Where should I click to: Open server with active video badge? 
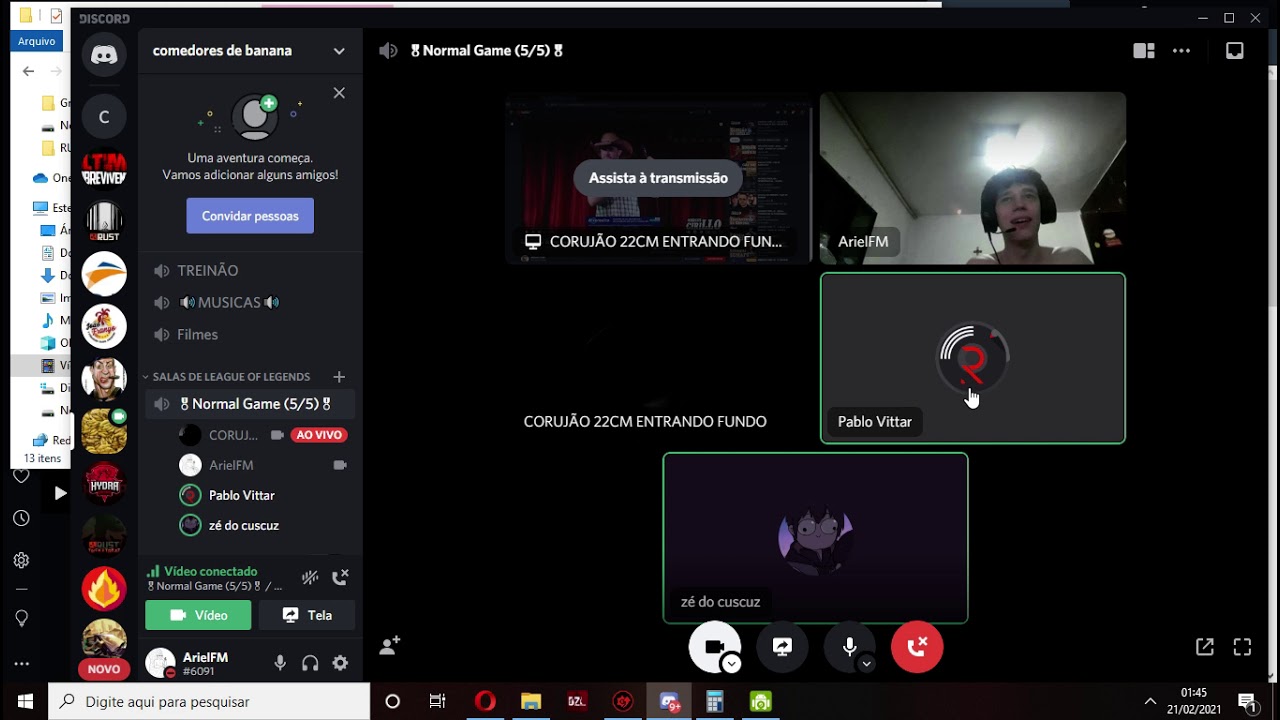pos(104,432)
